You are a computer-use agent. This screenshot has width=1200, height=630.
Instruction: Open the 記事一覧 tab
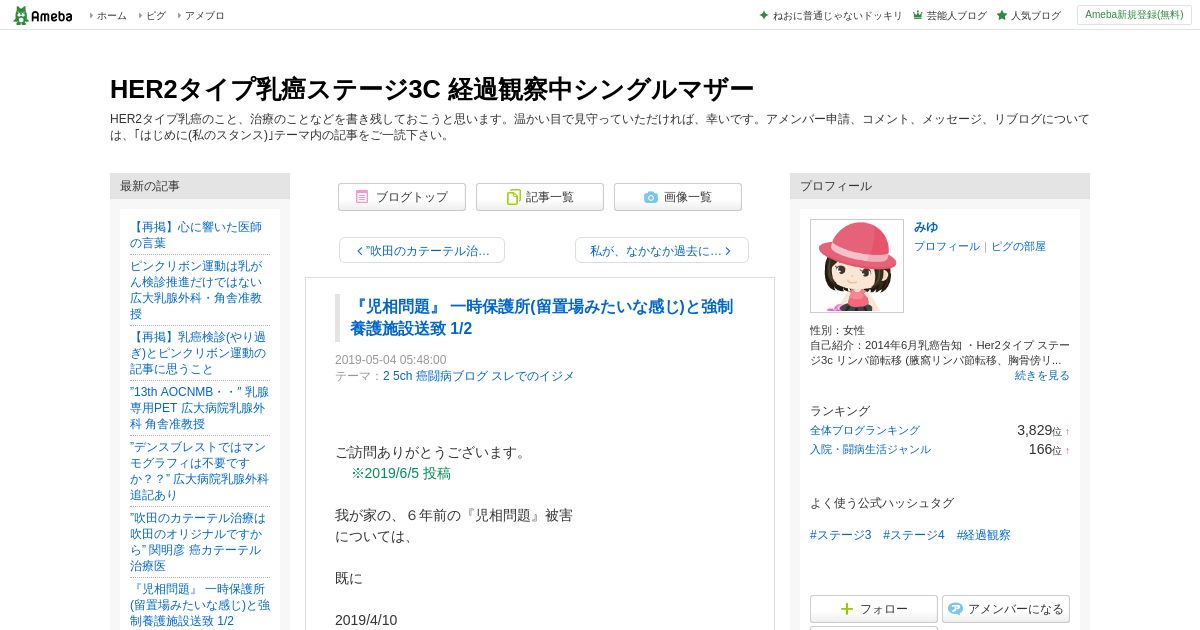(x=540, y=197)
